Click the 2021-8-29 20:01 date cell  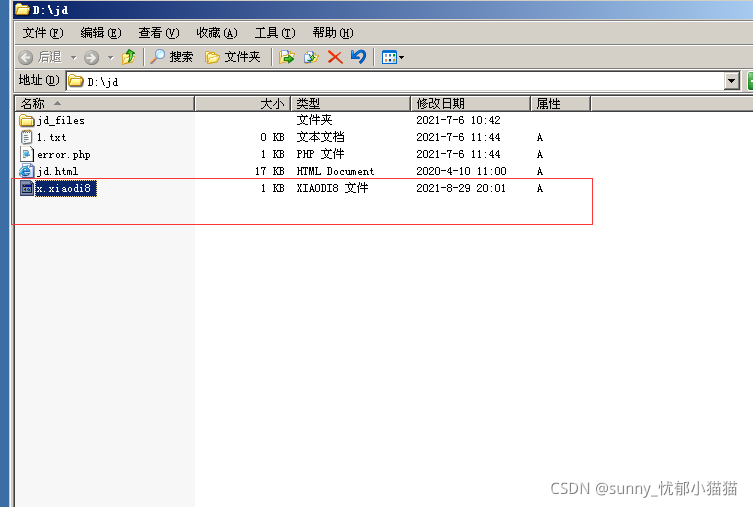coord(461,188)
